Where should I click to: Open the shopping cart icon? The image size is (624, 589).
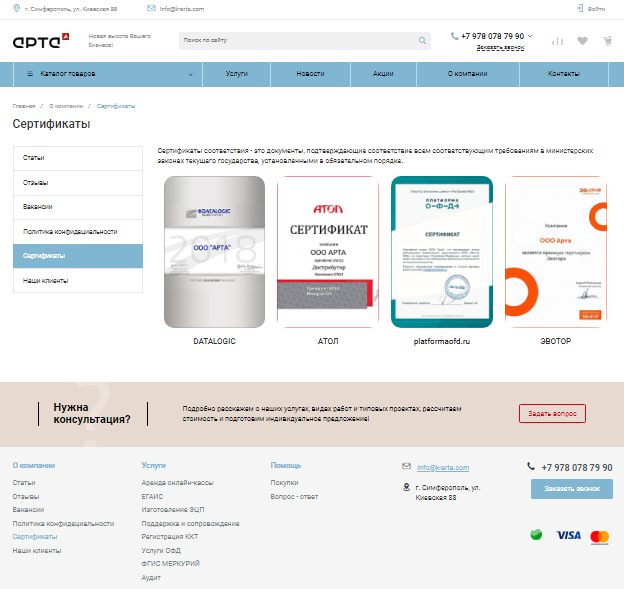pos(607,41)
